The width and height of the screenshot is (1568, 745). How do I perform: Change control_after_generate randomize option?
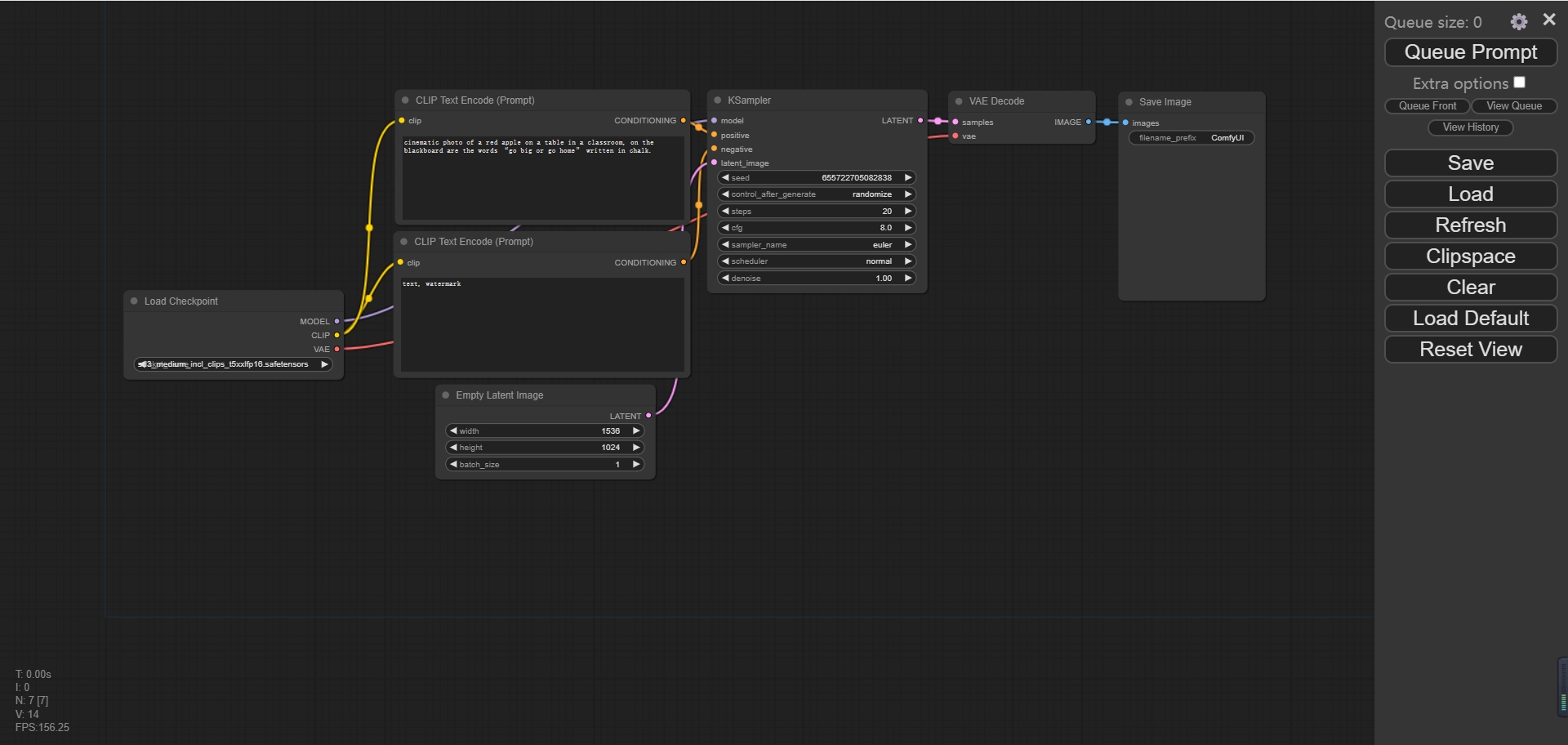pyautogui.click(x=817, y=194)
